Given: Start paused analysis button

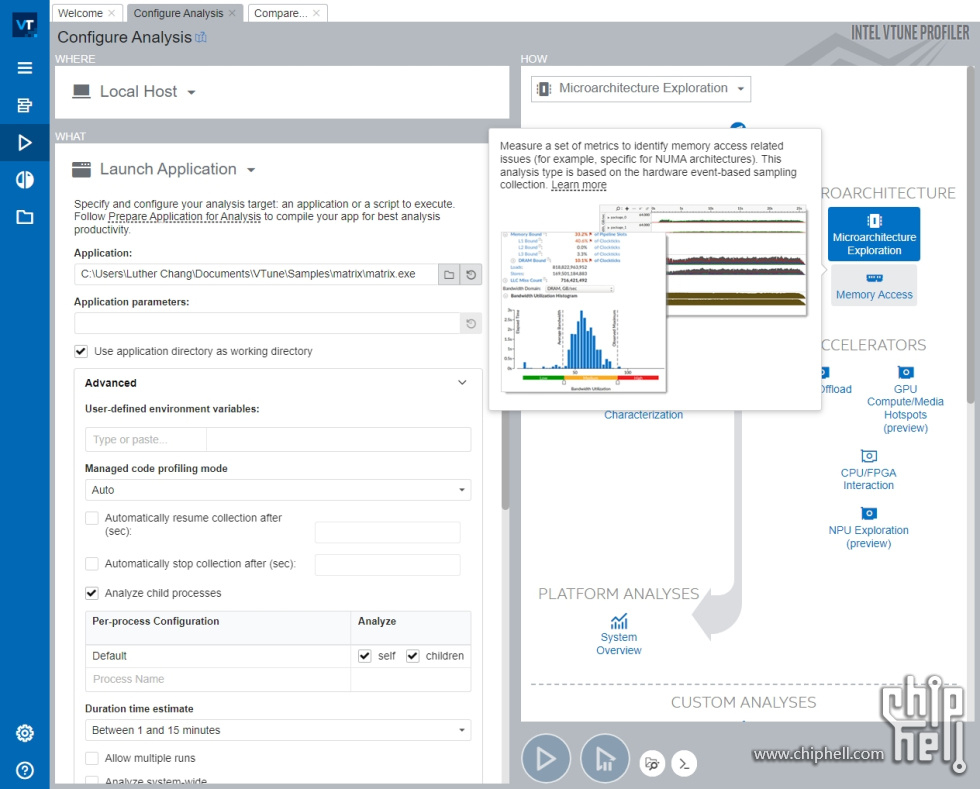Looking at the screenshot, I should point(604,758).
